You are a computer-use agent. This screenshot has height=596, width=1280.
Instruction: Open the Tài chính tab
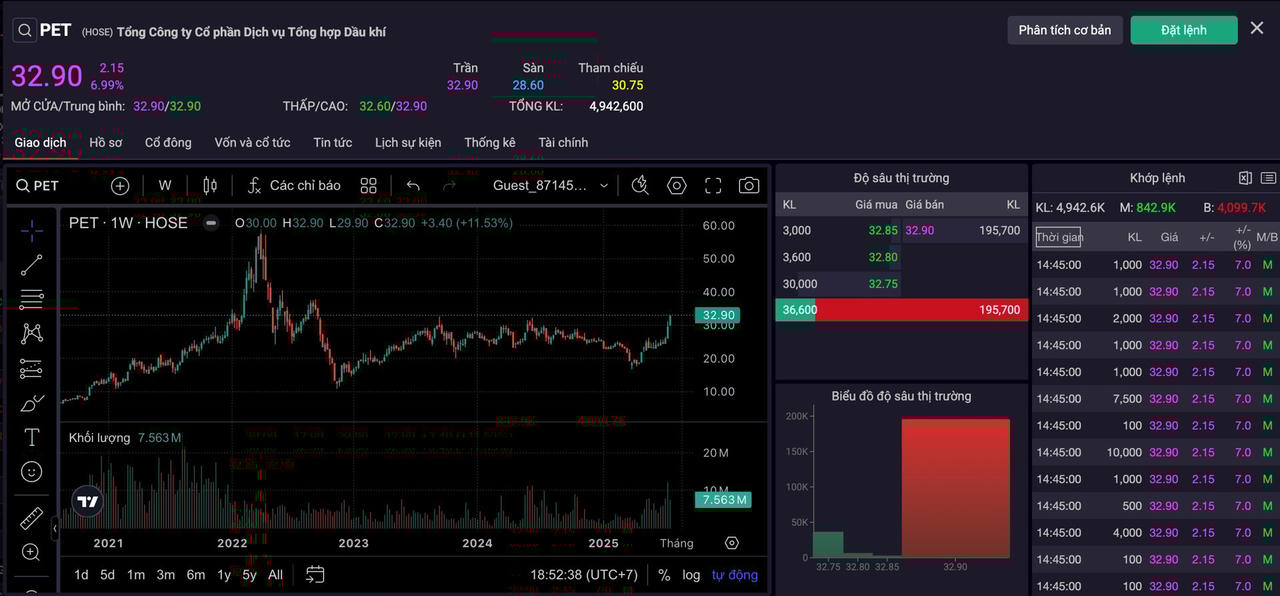coord(561,142)
